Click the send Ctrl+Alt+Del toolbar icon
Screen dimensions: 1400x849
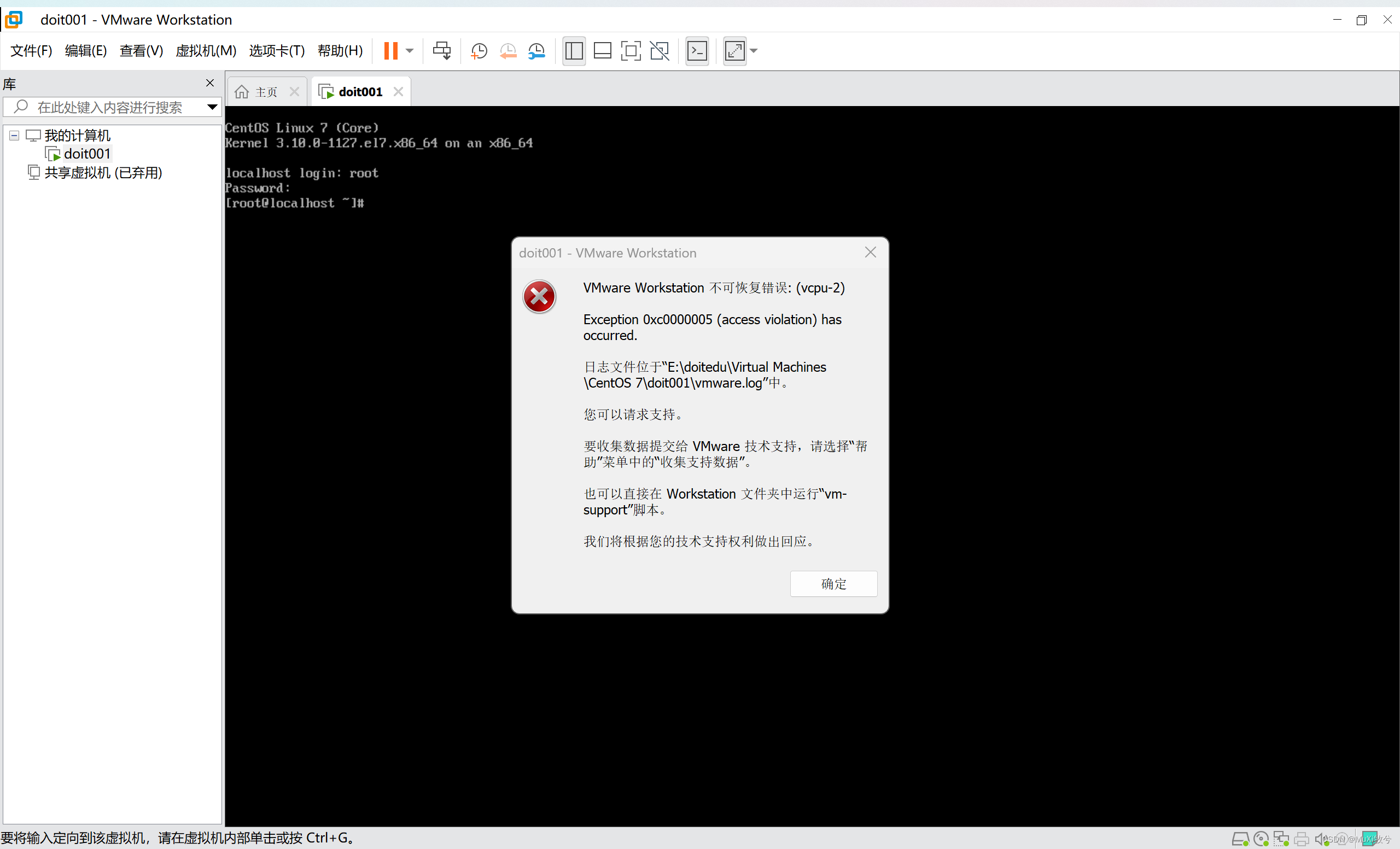441,50
